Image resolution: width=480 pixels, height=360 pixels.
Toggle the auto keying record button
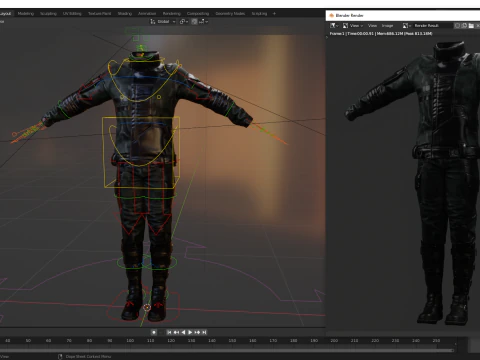[x=154, y=332]
